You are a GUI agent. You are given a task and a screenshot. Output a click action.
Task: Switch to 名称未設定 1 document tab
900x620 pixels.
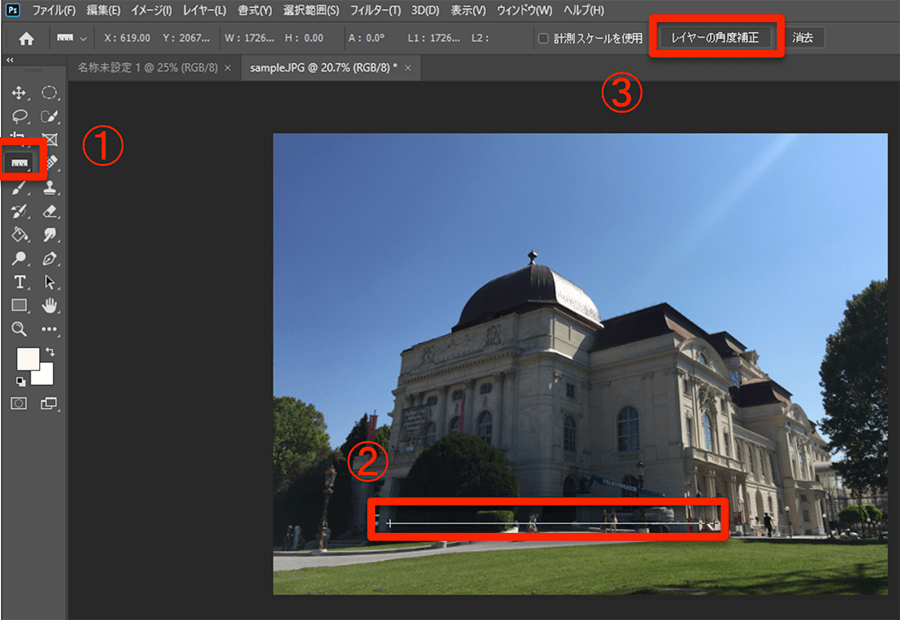[148, 68]
